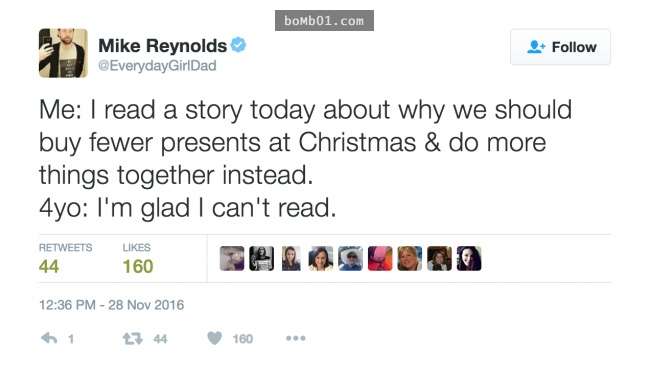Like the tweet with heart icon
Screen dimensions: 650x378
(214, 338)
